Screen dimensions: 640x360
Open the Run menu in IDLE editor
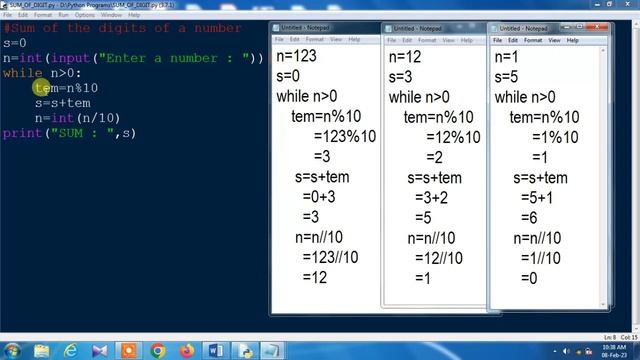[x=63, y=15]
